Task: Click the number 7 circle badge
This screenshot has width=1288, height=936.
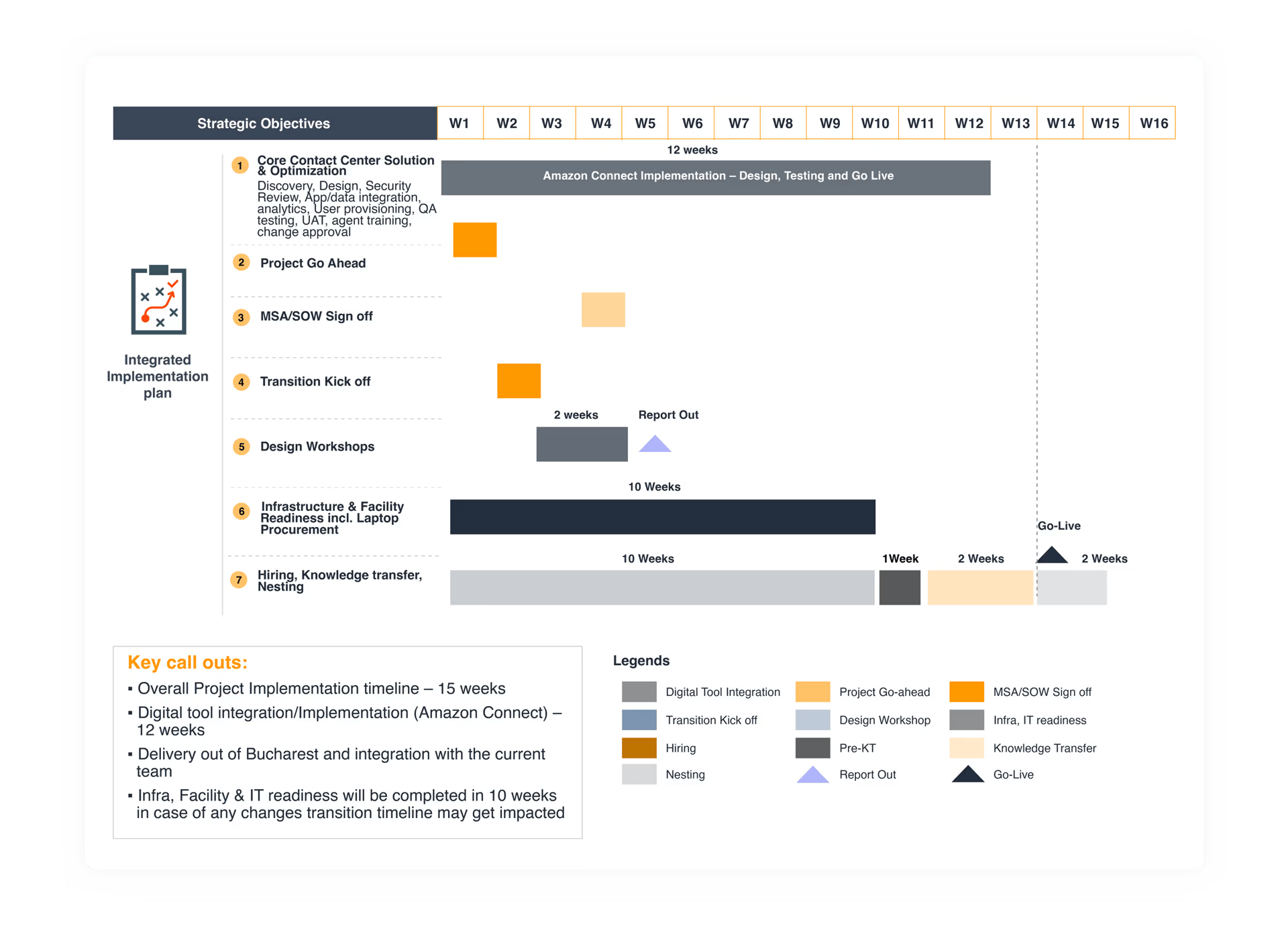Action: [x=239, y=580]
